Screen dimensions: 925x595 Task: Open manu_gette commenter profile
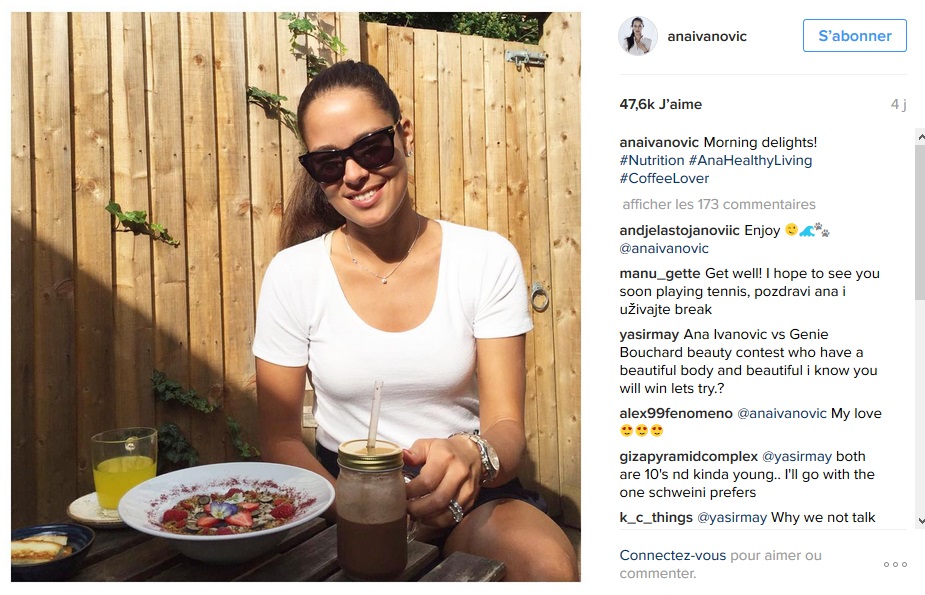tap(660, 274)
